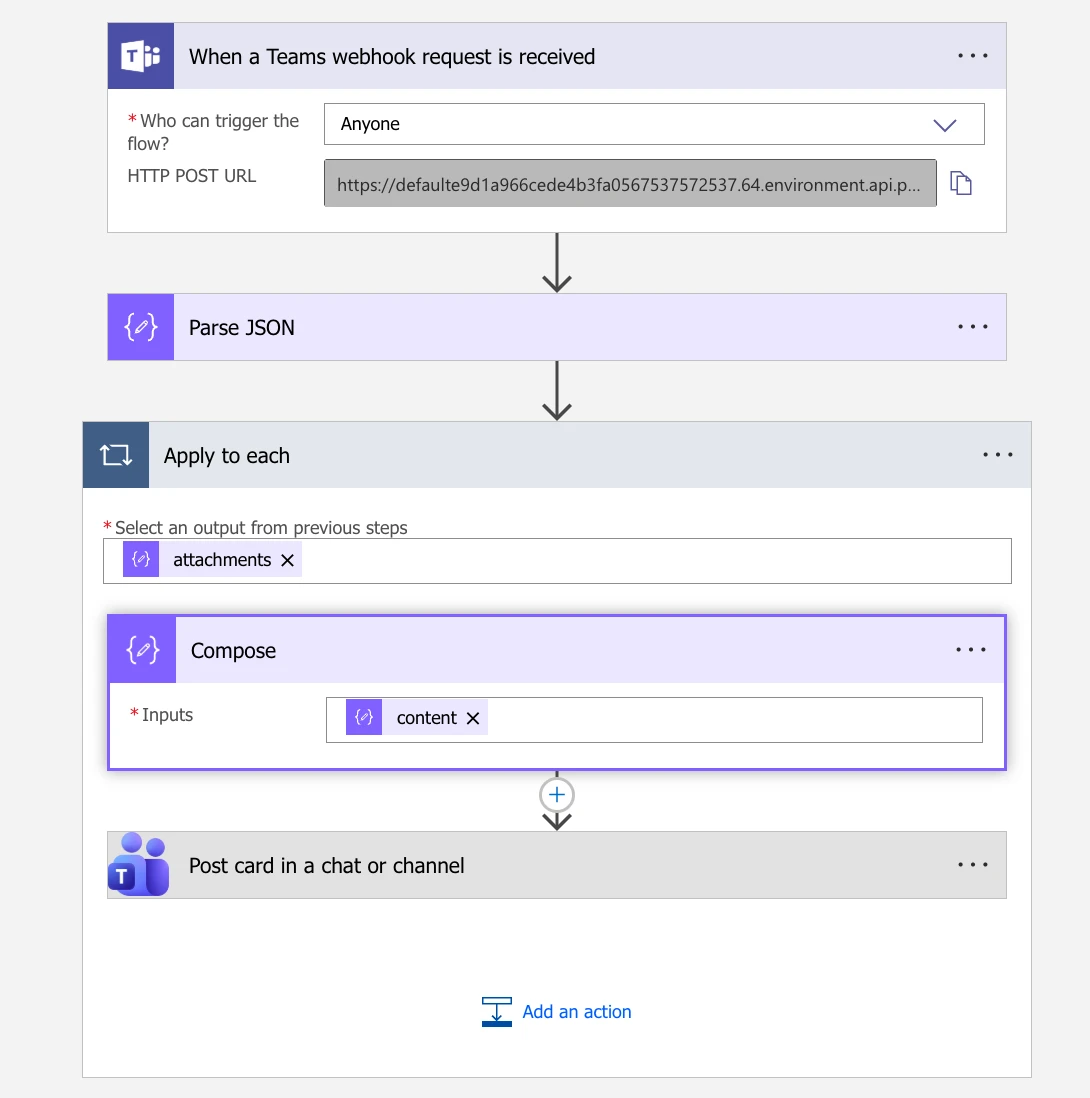Click the HTTP POST URL field

(x=630, y=183)
